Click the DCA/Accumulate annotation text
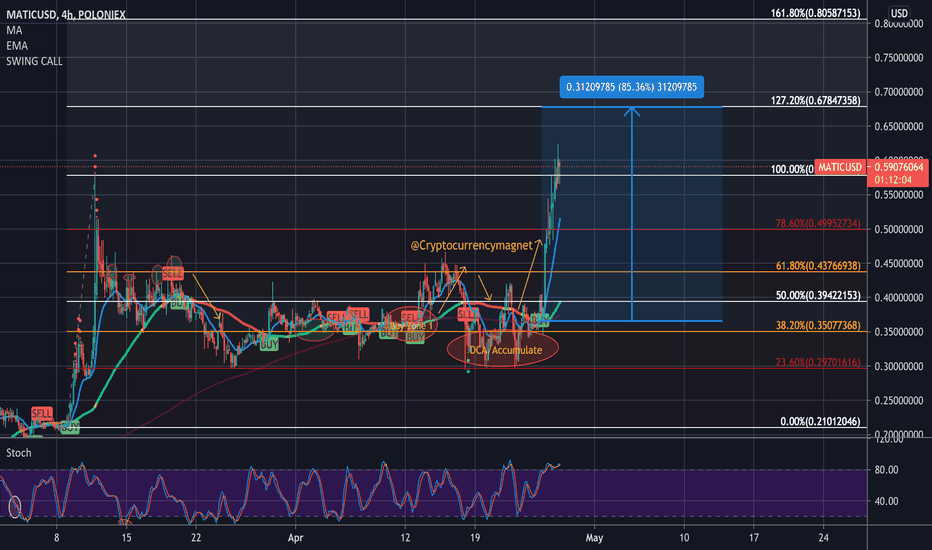The image size is (932, 550). (x=505, y=350)
